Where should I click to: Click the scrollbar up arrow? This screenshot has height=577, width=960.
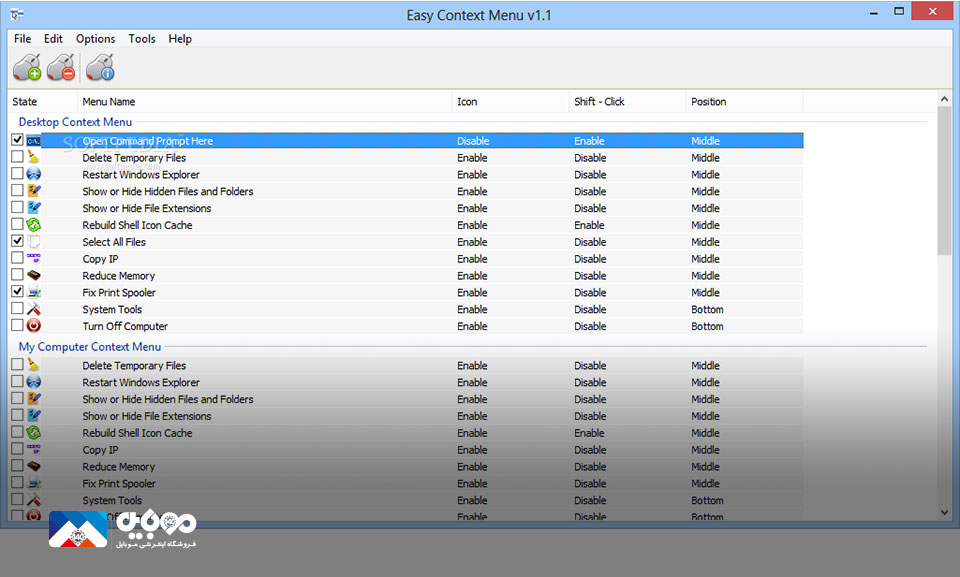click(944, 99)
